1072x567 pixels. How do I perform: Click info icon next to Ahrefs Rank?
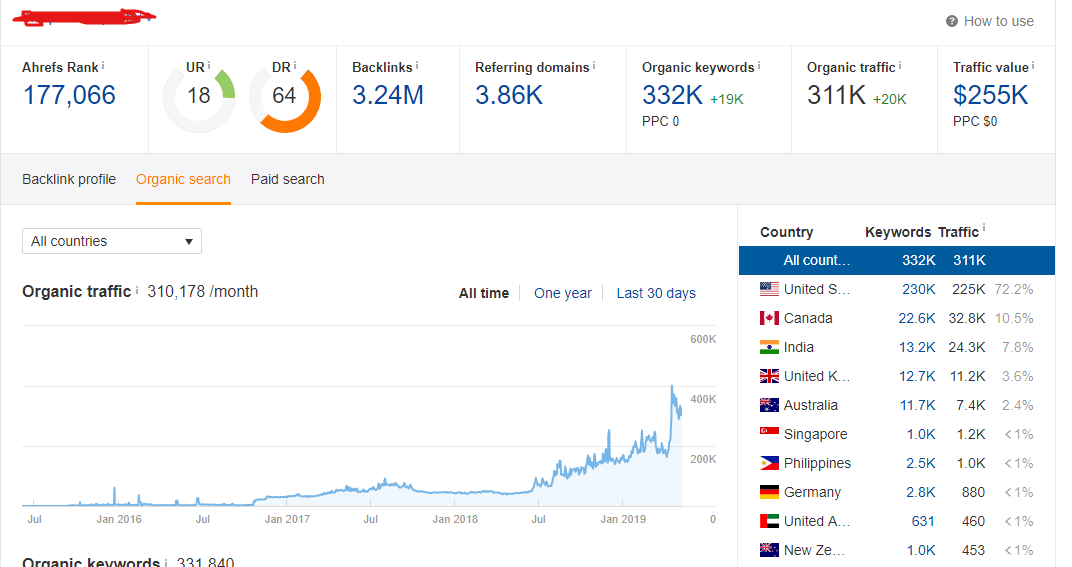103,66
